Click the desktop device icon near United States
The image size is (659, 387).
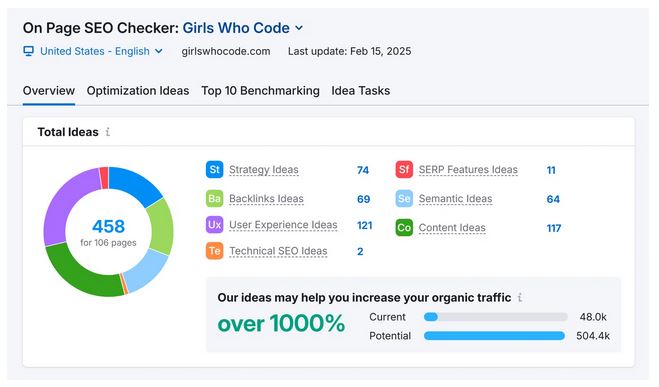(29, 51)
